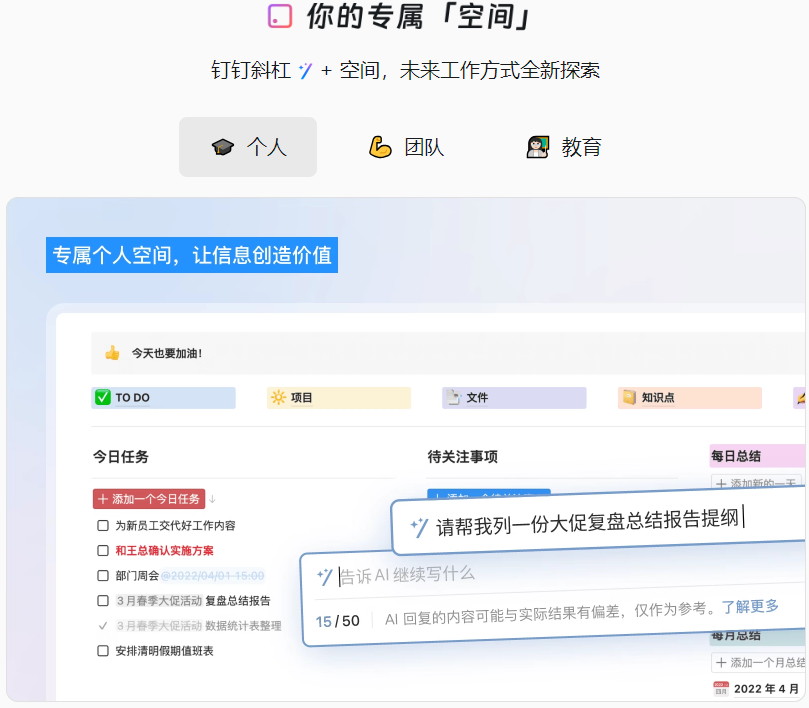This screenshot has width=809, height=708.
Task: Click the AI sparkle icon in prompt box
Action: (419, 527)
